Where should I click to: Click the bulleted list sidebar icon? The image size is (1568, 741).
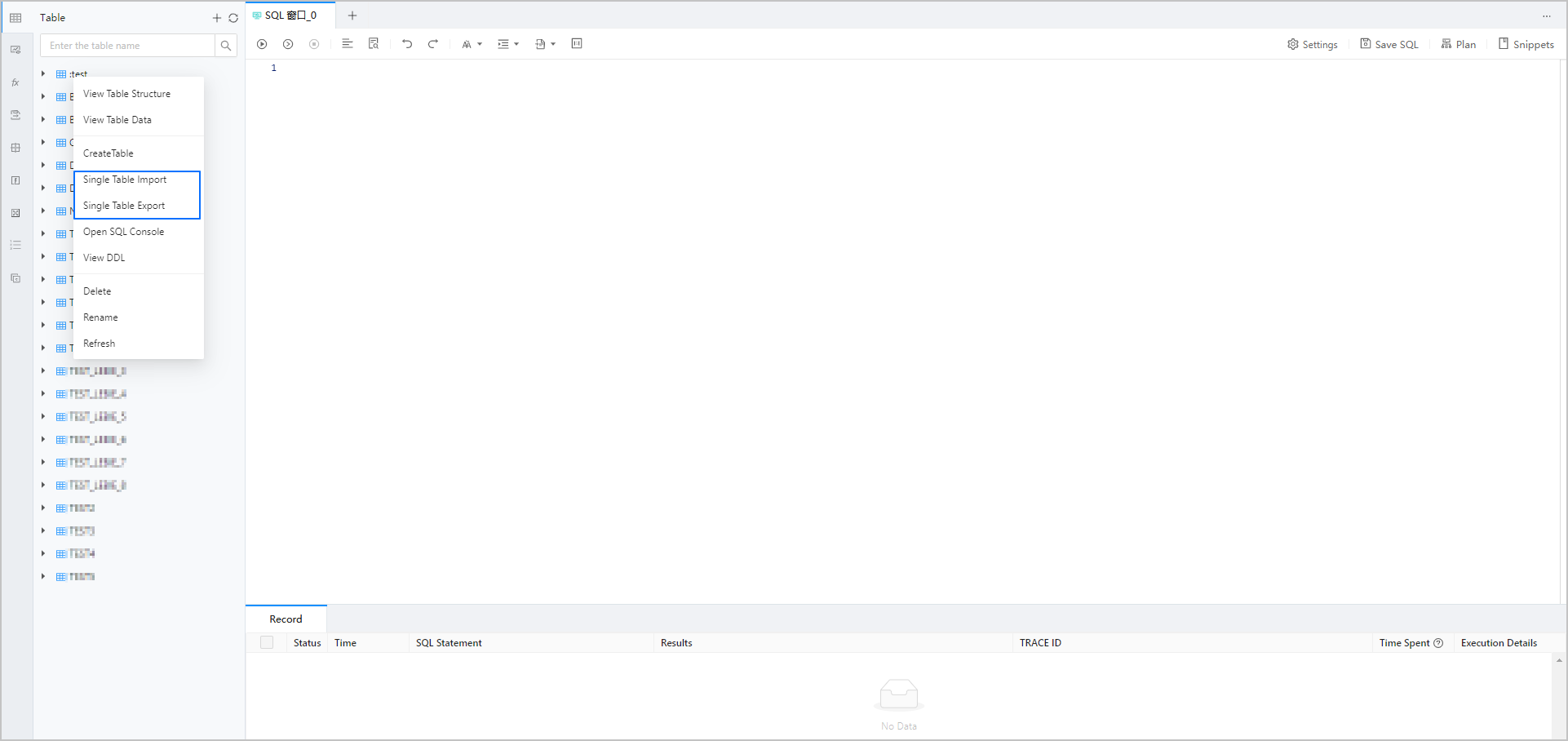click(x=16, y=245)
